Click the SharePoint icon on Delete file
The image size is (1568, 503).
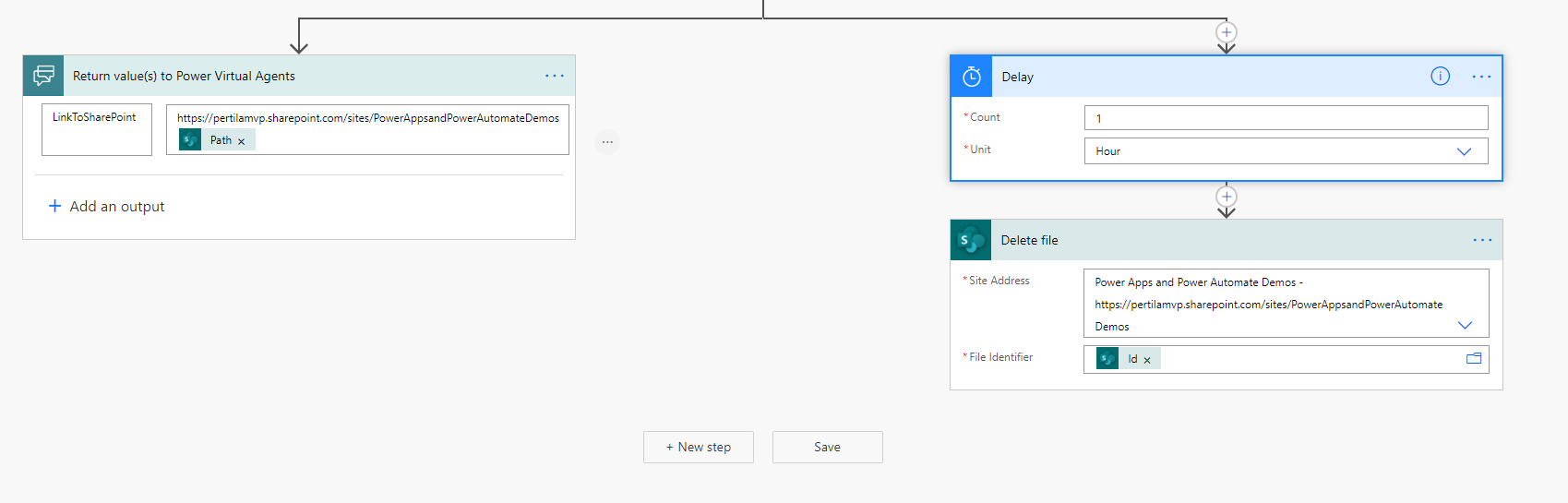click(971, 240)
